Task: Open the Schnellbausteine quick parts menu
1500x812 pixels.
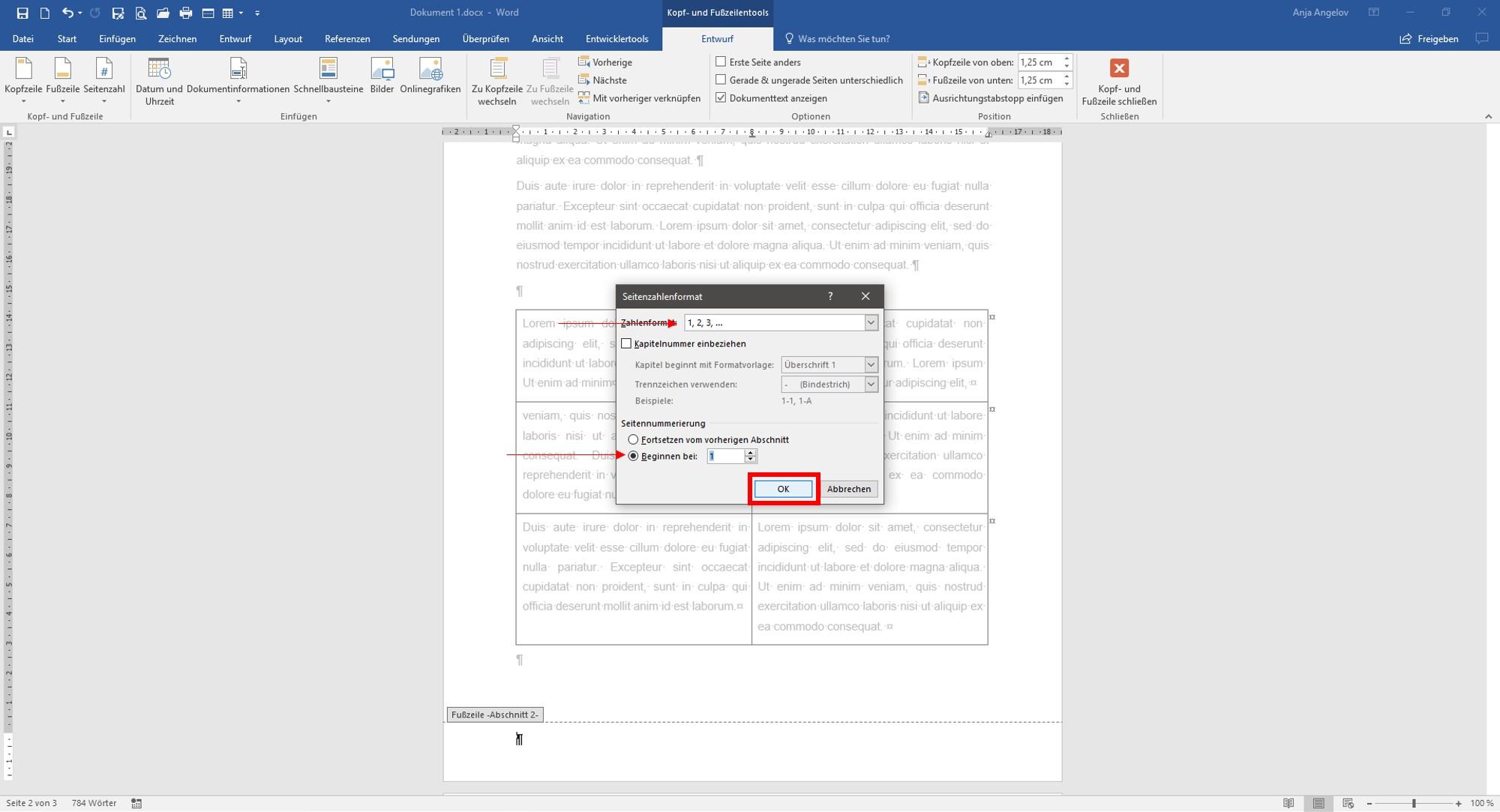Action: coord(328,82)
